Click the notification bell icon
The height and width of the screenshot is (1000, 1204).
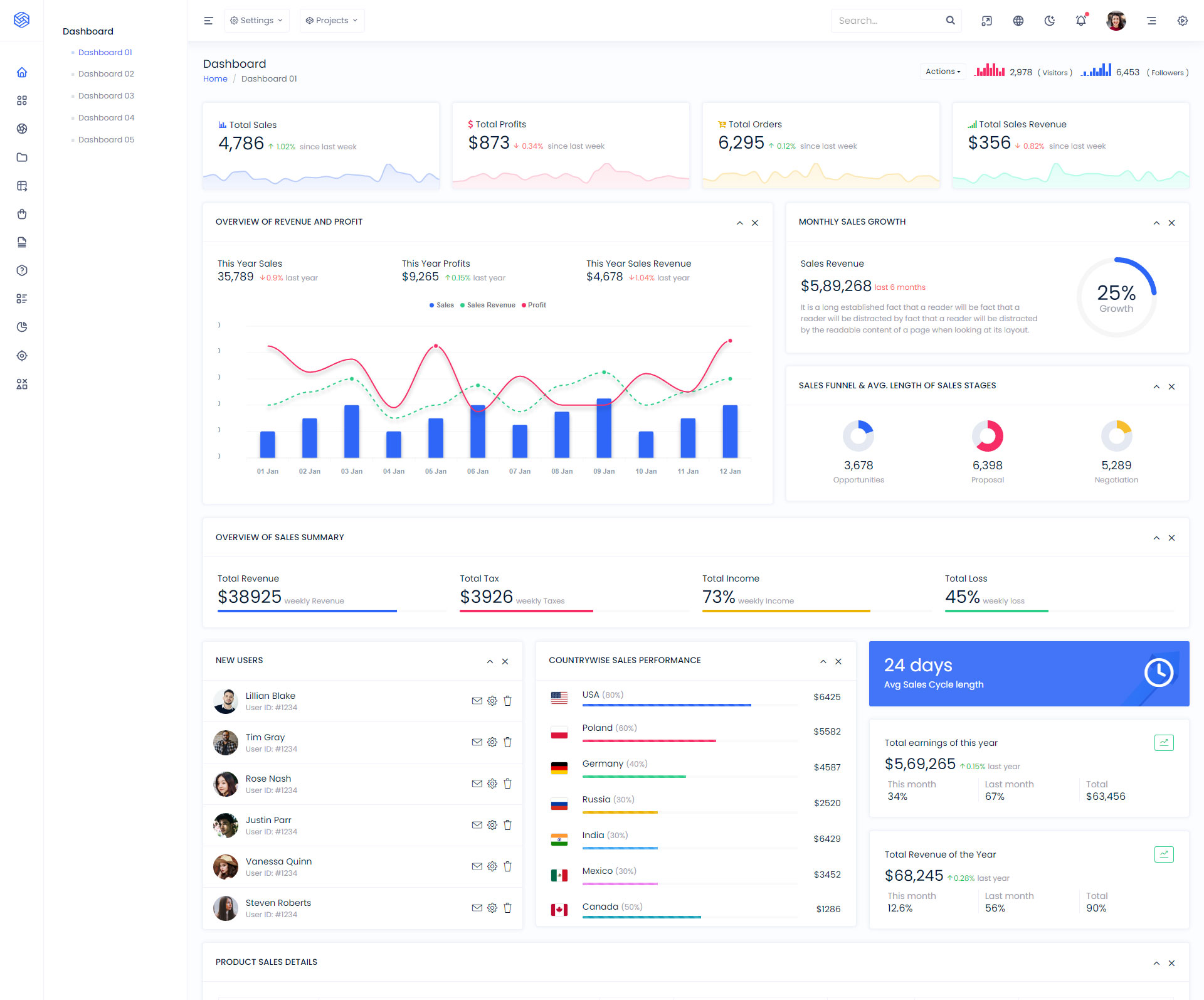tap(1080, 21)
